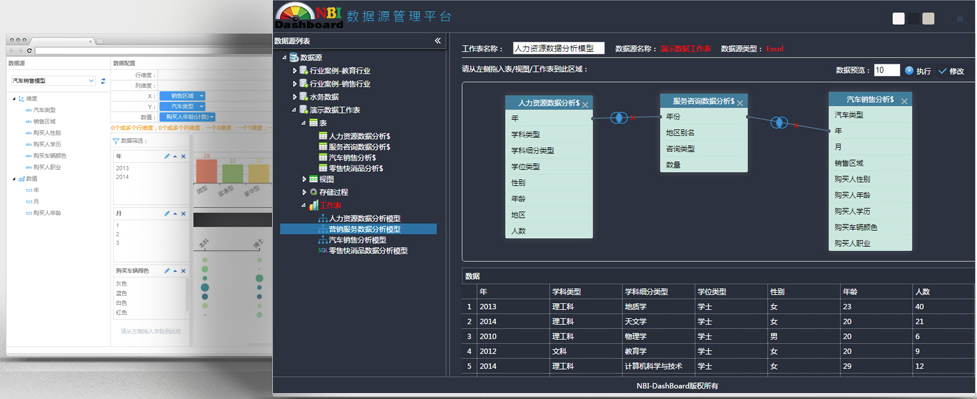Click the 购买人年龄 measure in the browser window
977x399 pixels.
pyautogui.click(x=47, y=213)
